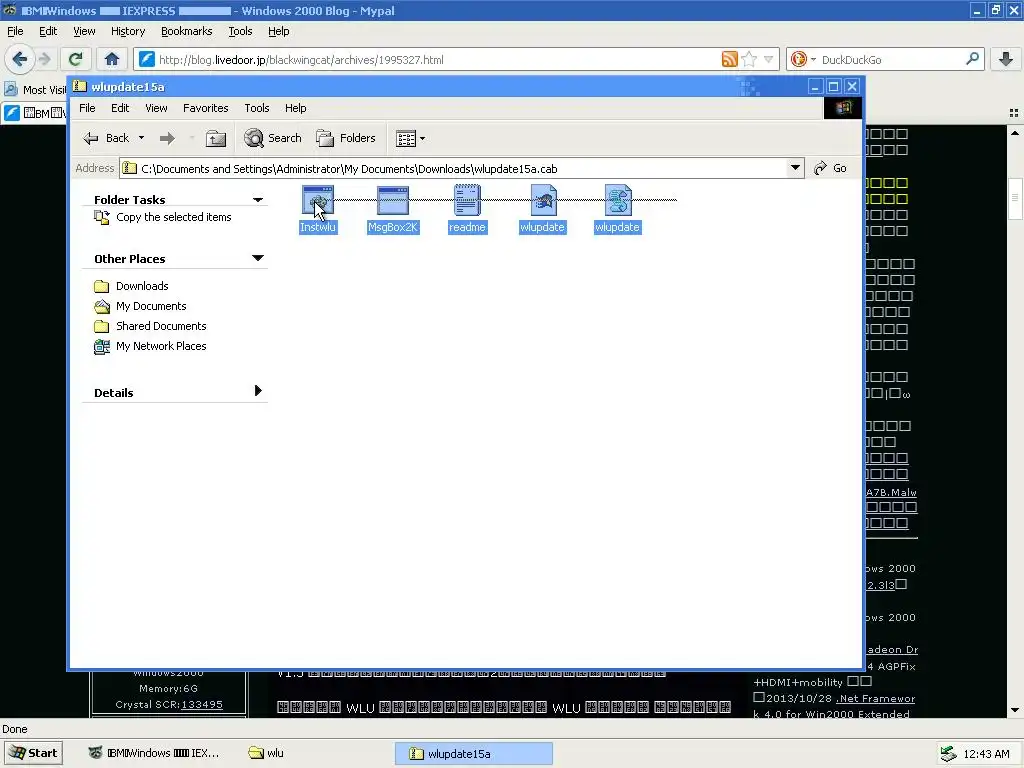Click the Search toolbar button
The width and height of the screenshot is (1024, 768).
[x=273, y=138]
